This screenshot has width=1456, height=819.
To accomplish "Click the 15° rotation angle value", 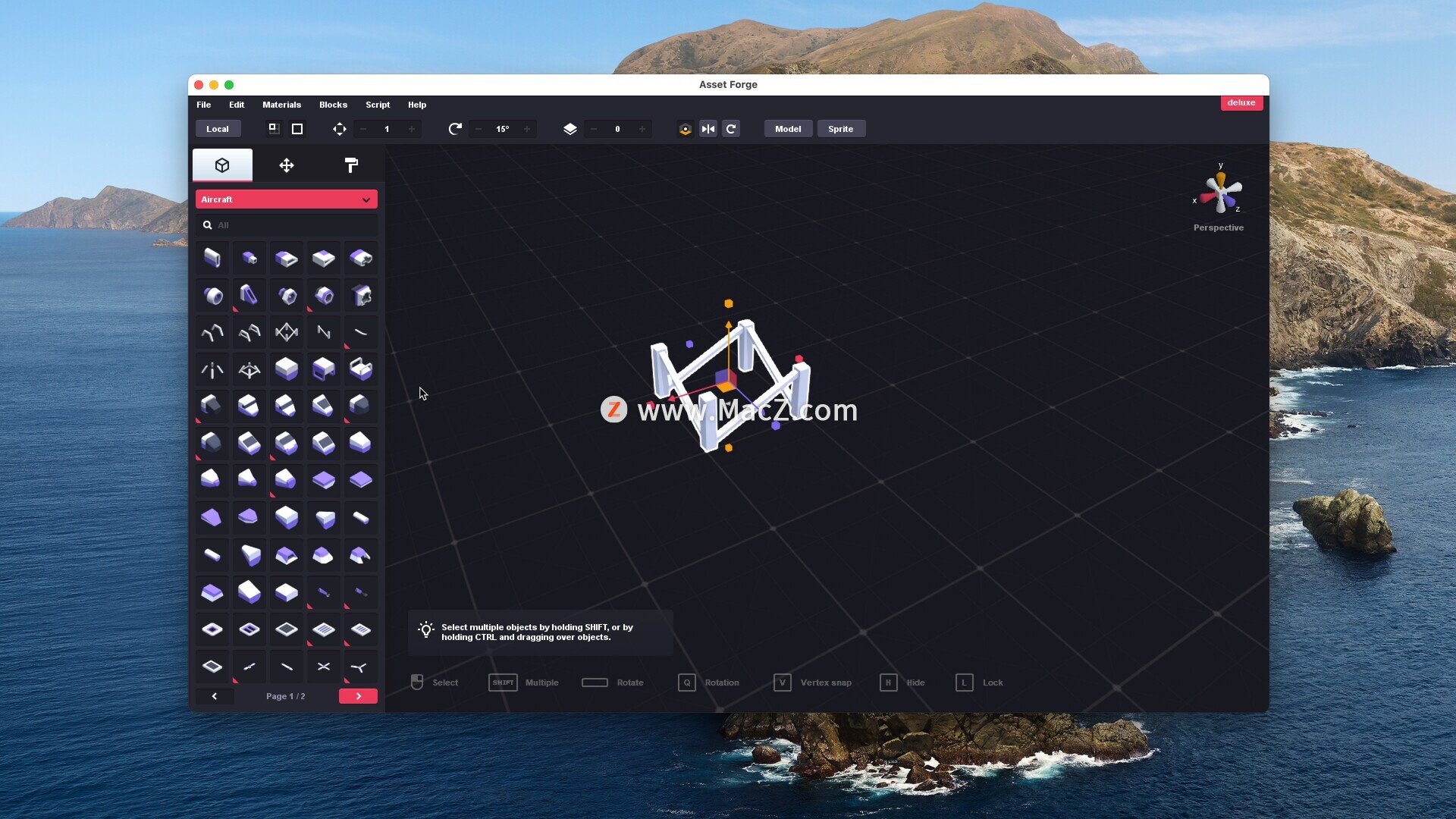I will [502, 129].
